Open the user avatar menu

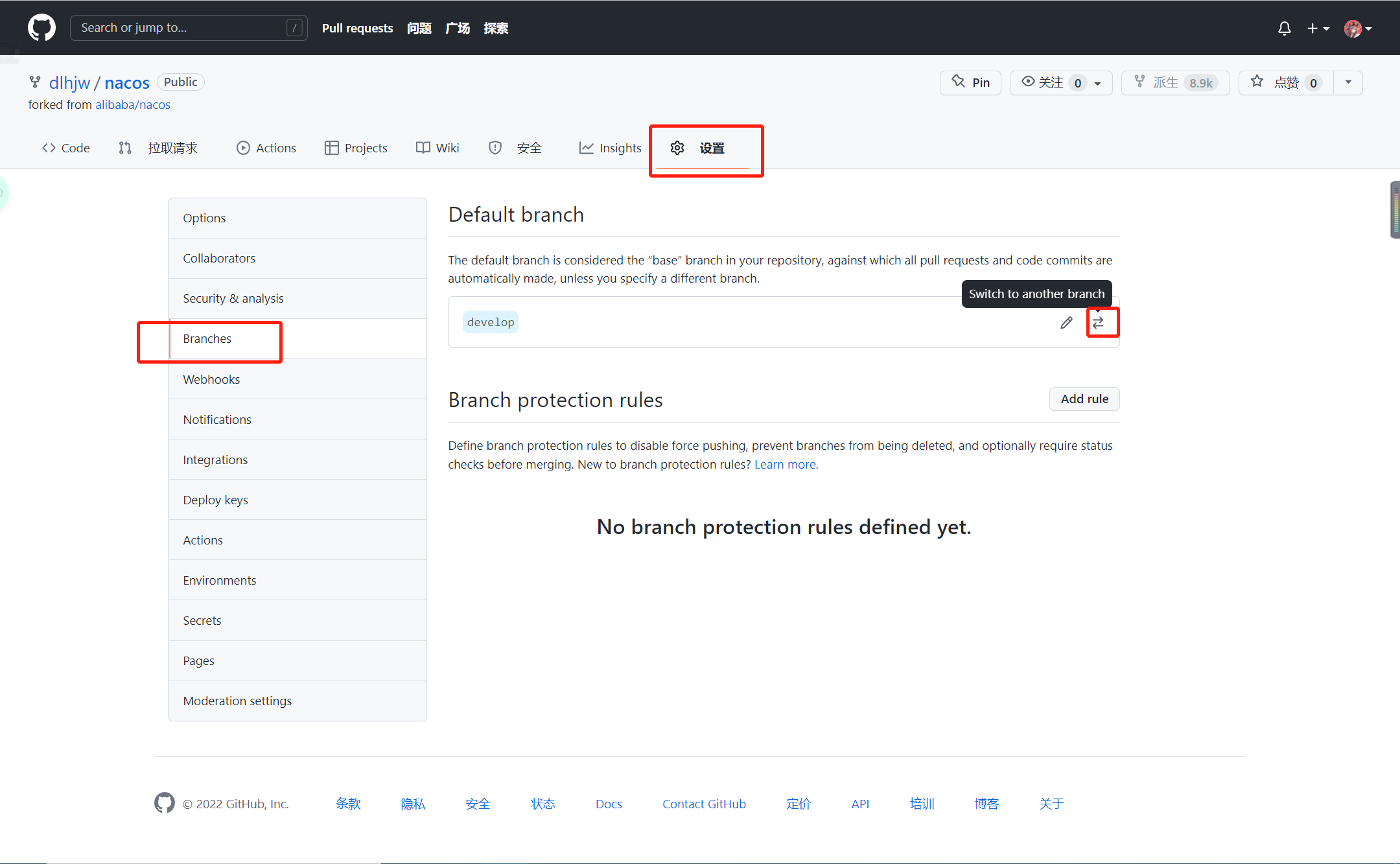(x=1358, y=29)
